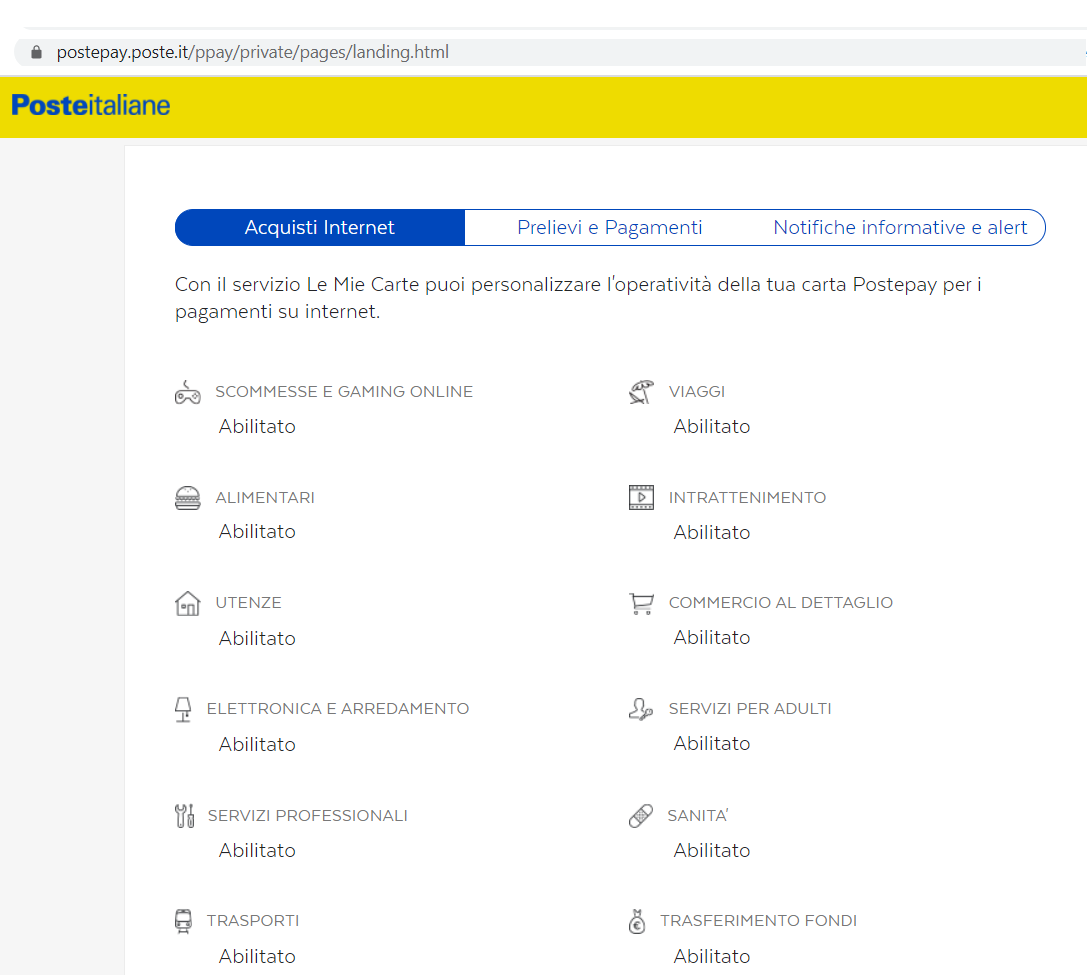
Task: Click the UTENZE category label
Action: coord(248,603)
